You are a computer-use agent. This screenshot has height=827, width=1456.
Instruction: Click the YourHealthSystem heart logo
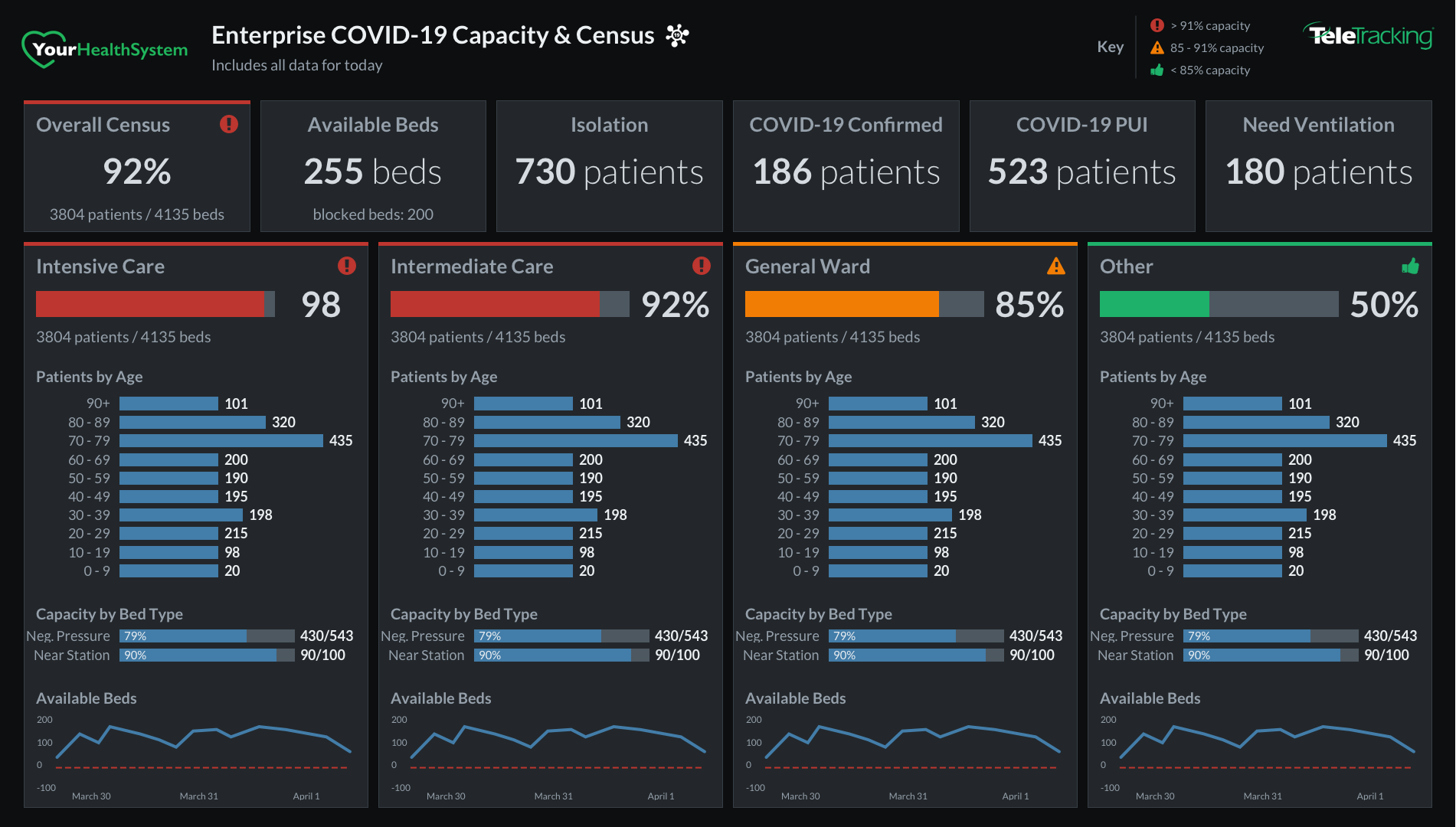42,49
